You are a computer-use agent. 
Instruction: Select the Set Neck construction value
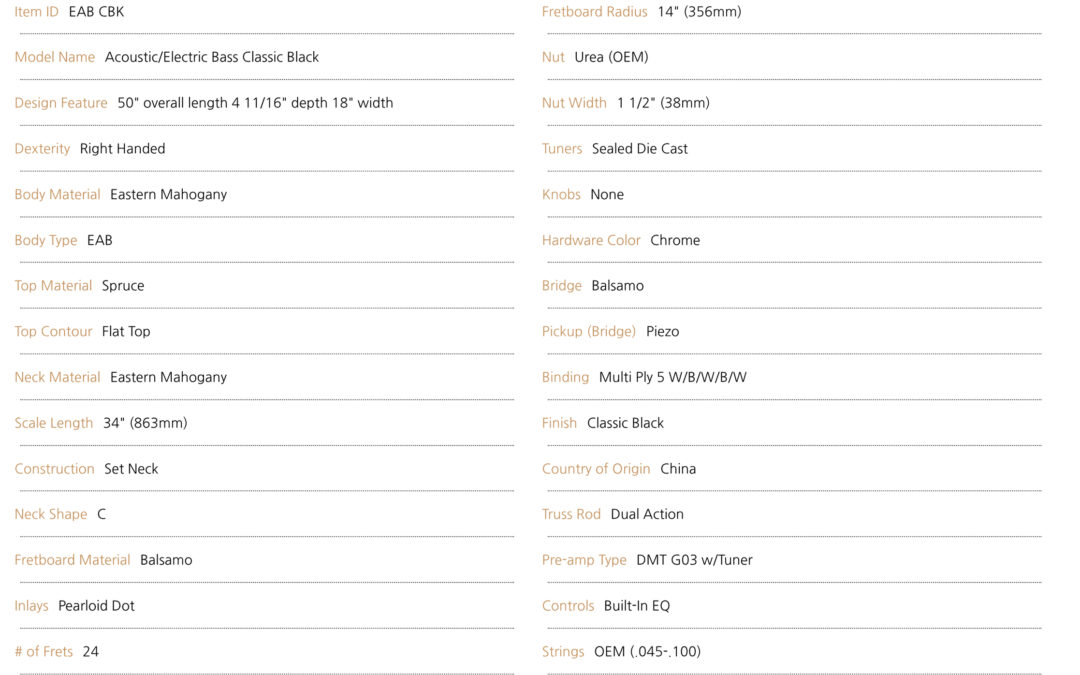point(131,469)
